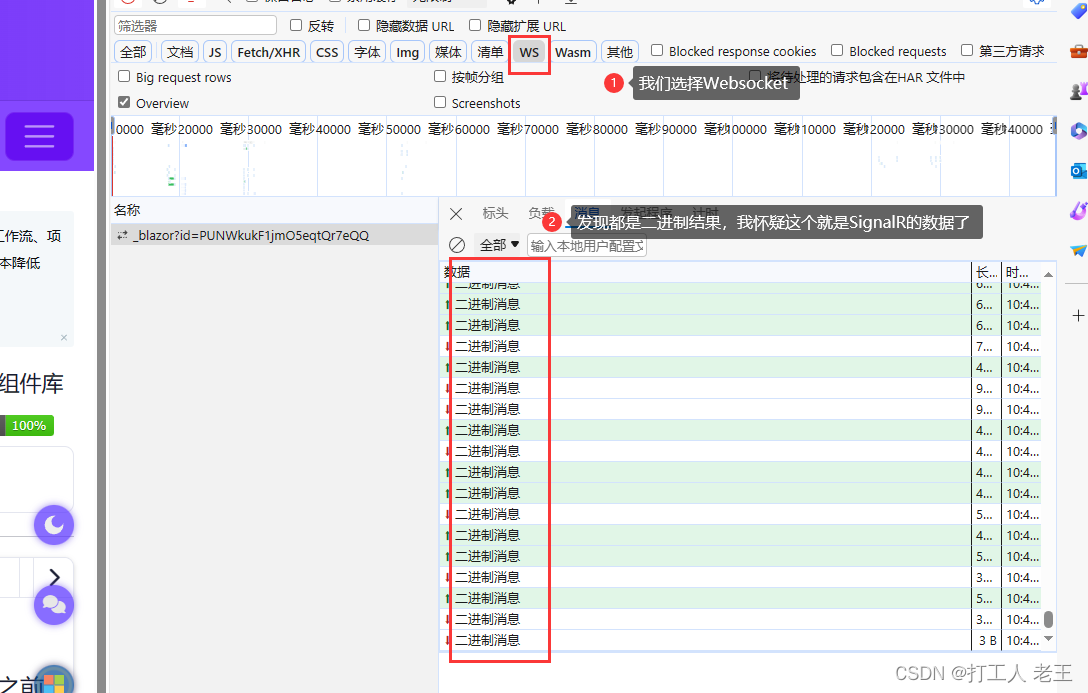Click the scrollbar down arrow
The width and height of the screenshot is (1088, 693).
1048,639
